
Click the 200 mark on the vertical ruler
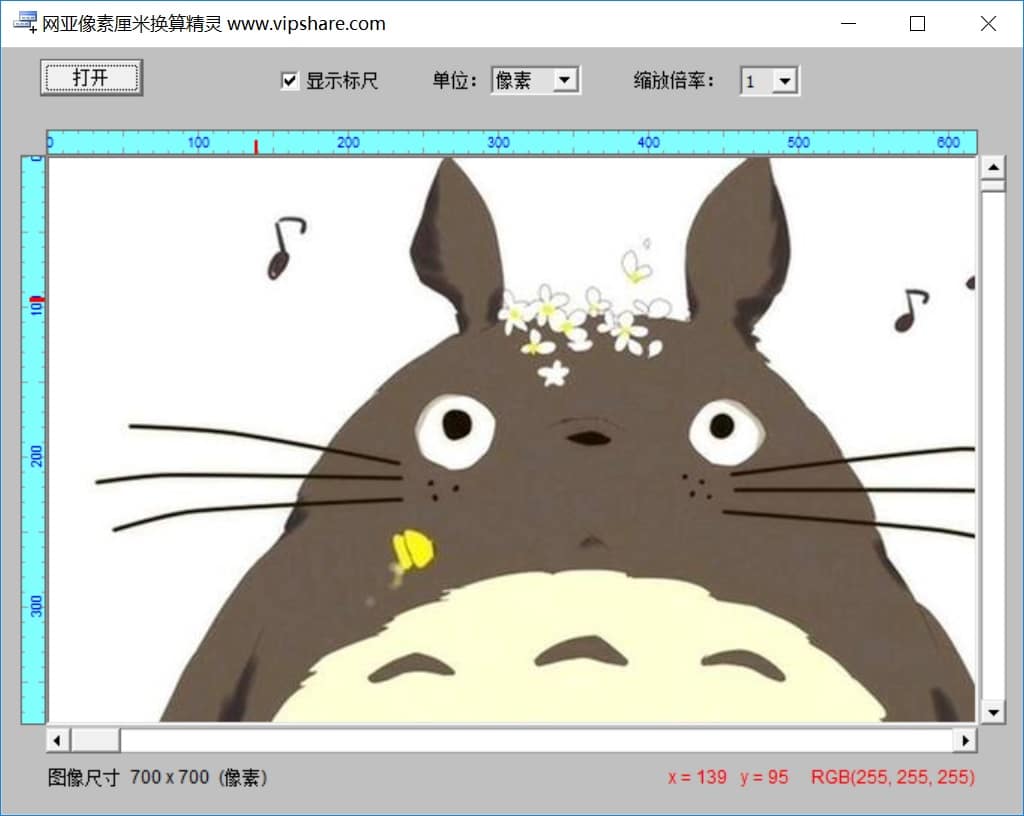coord(36,456)
